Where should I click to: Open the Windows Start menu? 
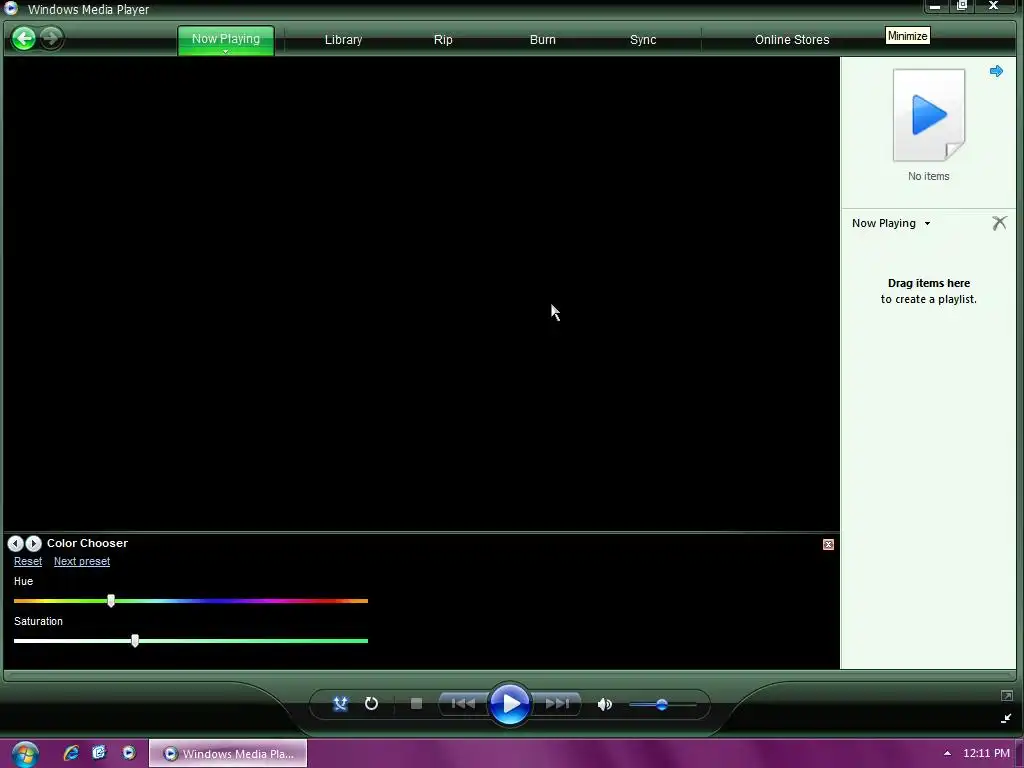(24, 754)
